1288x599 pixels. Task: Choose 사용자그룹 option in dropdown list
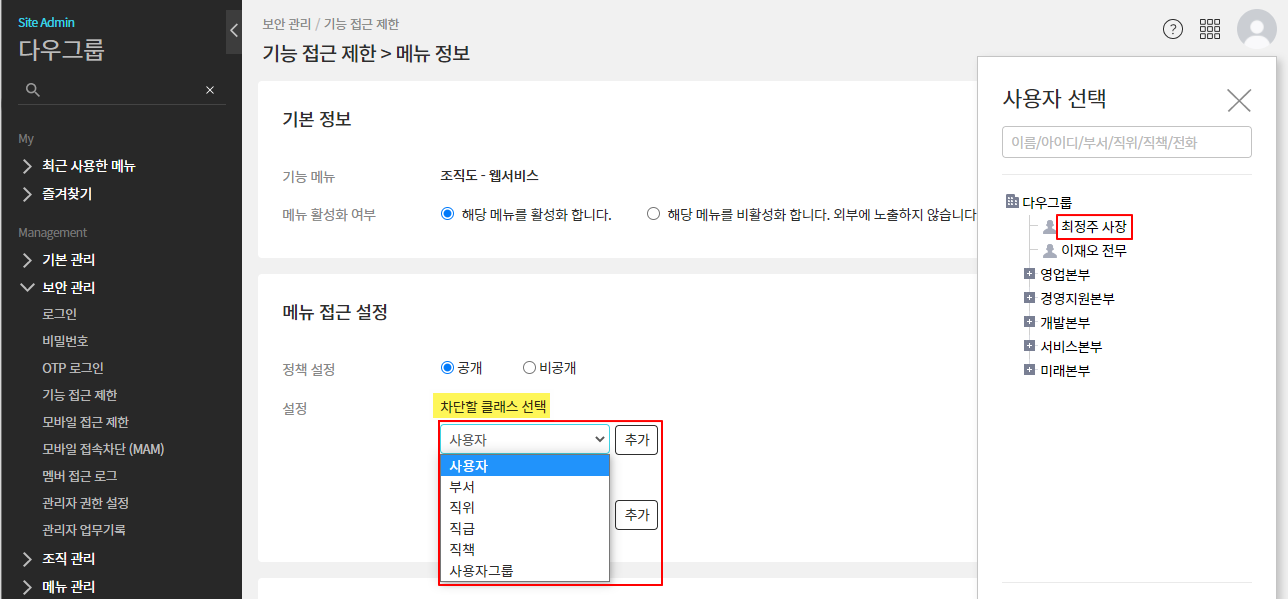coord(481,571)
